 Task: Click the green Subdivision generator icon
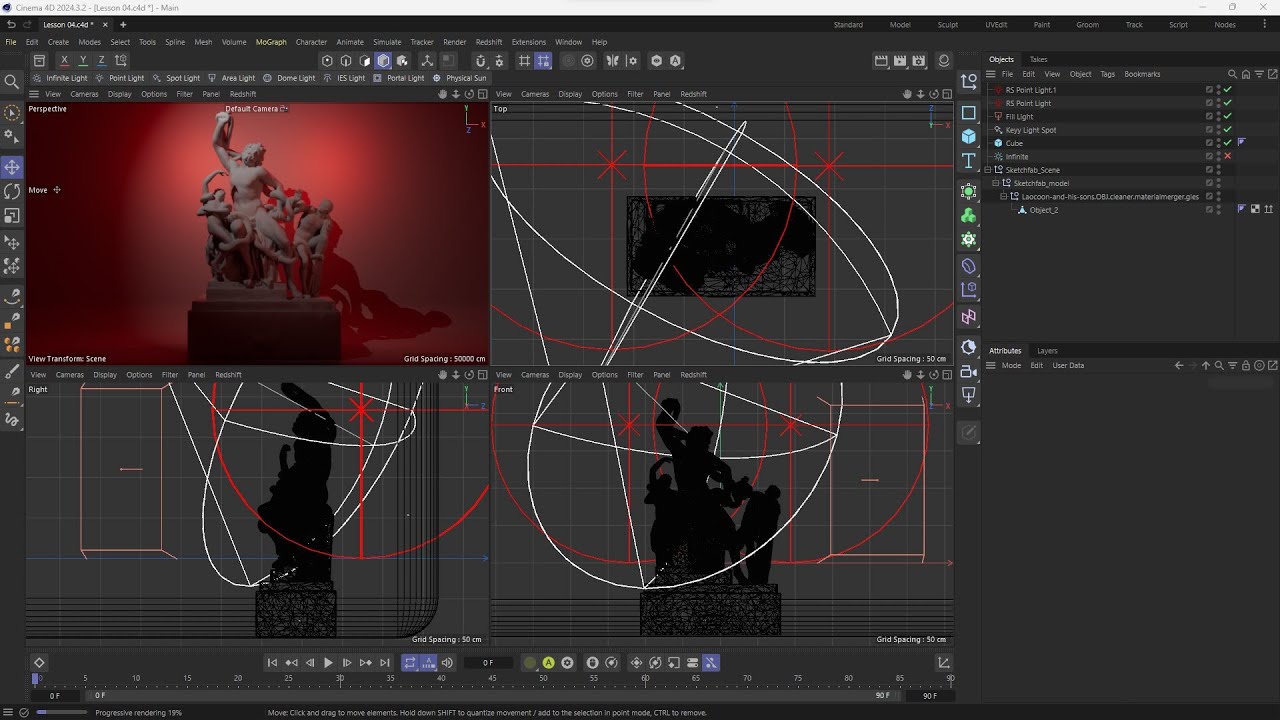(968, 191)
